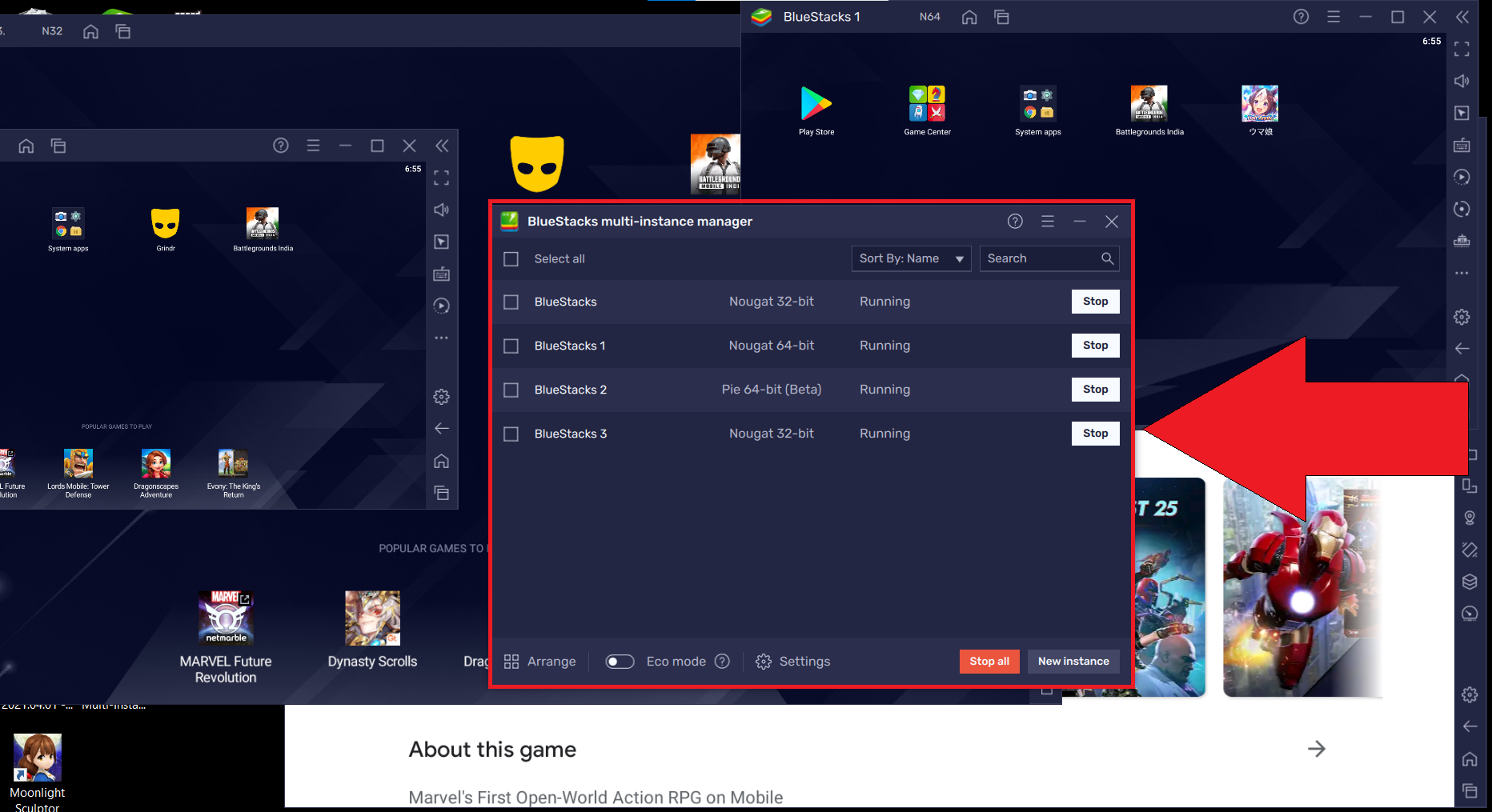The height and width of the screenshot is (812, 1492).
Task: Click help icon in small BlueStacks window
Action: 281,146
